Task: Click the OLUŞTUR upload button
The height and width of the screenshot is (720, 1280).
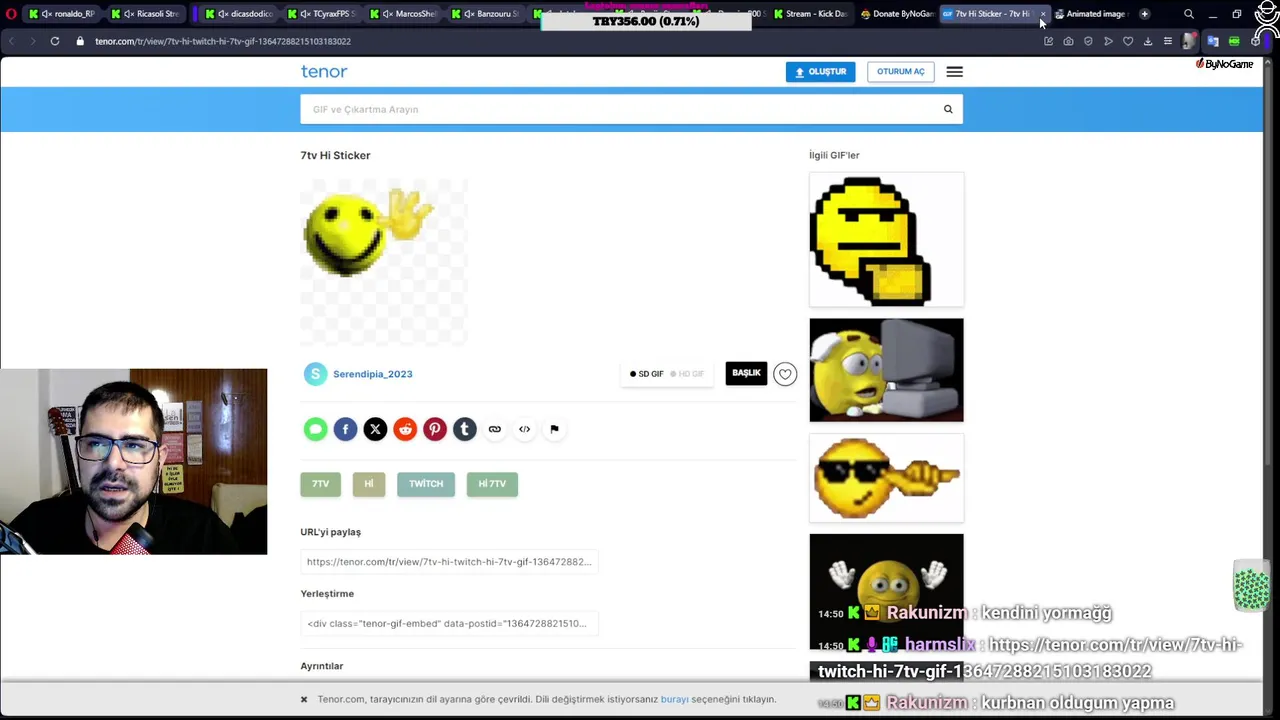Action: coord(820,72)
